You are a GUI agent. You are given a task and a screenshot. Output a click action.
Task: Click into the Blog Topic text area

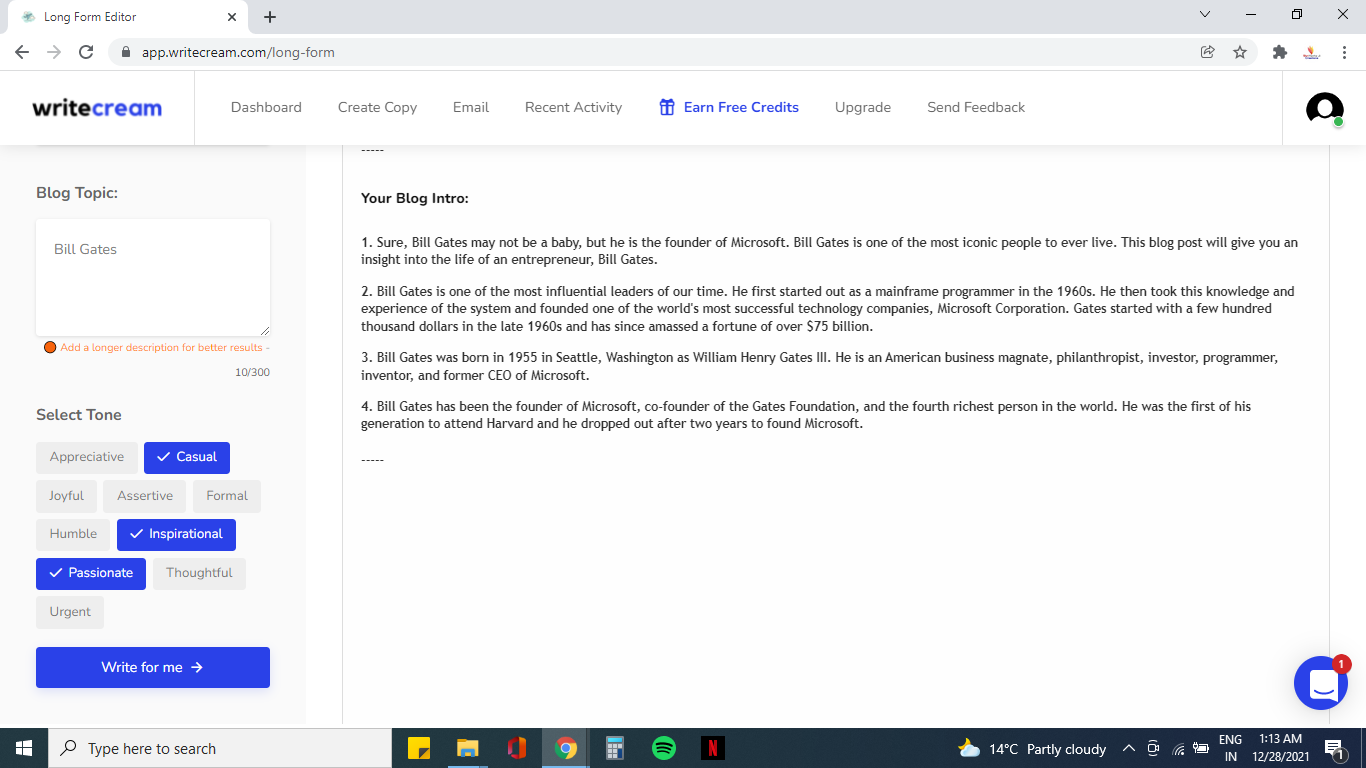point(153,278)
